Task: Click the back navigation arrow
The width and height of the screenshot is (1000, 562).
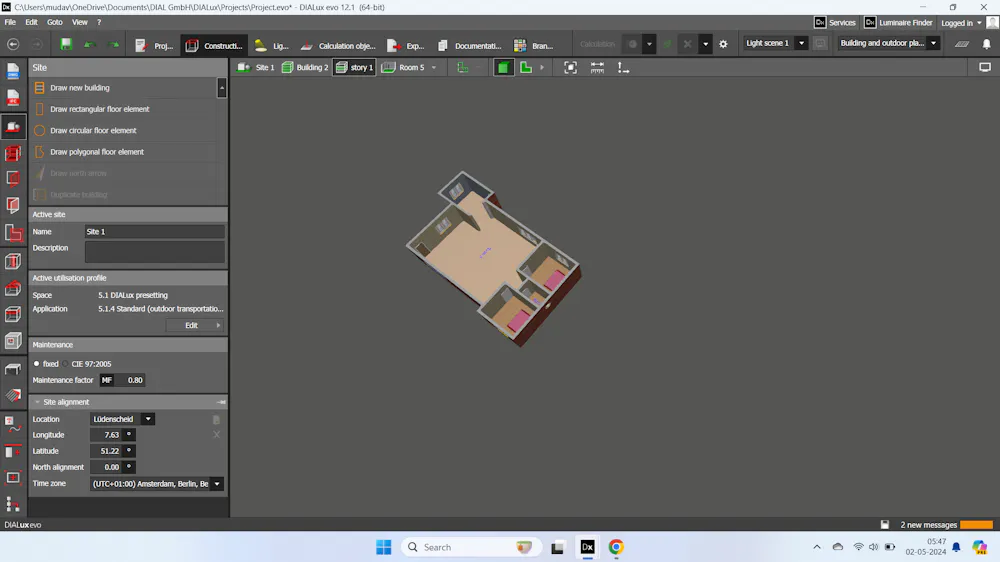Action: click(x=13, y=44)
